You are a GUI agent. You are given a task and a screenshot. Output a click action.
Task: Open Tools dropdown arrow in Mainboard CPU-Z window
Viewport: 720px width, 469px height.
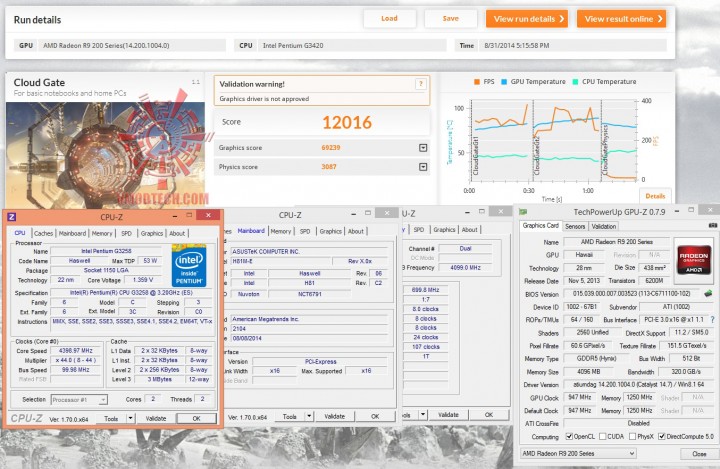tap(309, 417)
